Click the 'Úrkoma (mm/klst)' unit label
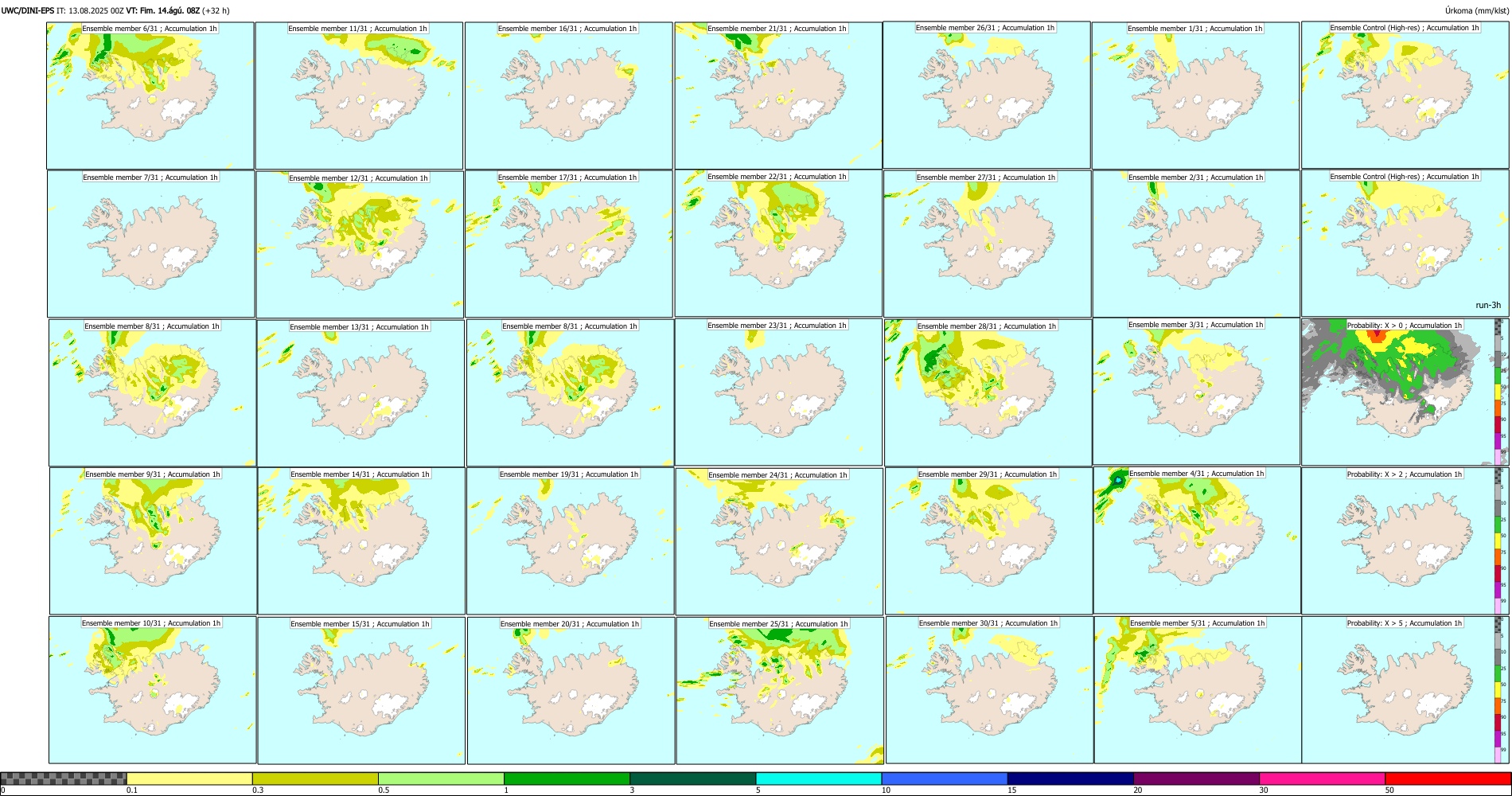1512x796 pixels. [x=1476, y=10]
